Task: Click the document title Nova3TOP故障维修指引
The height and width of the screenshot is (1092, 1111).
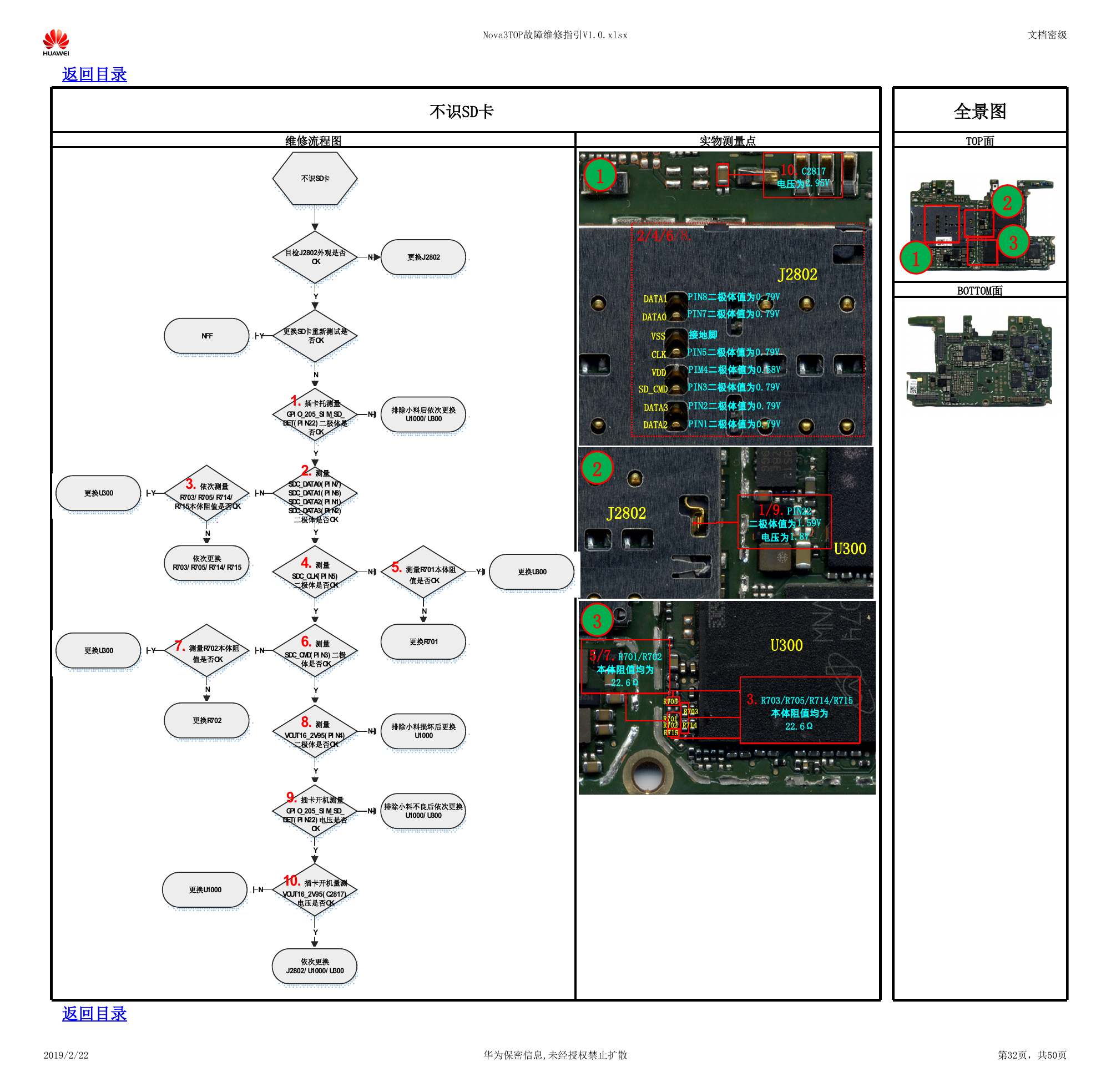Action: point(554,35)
